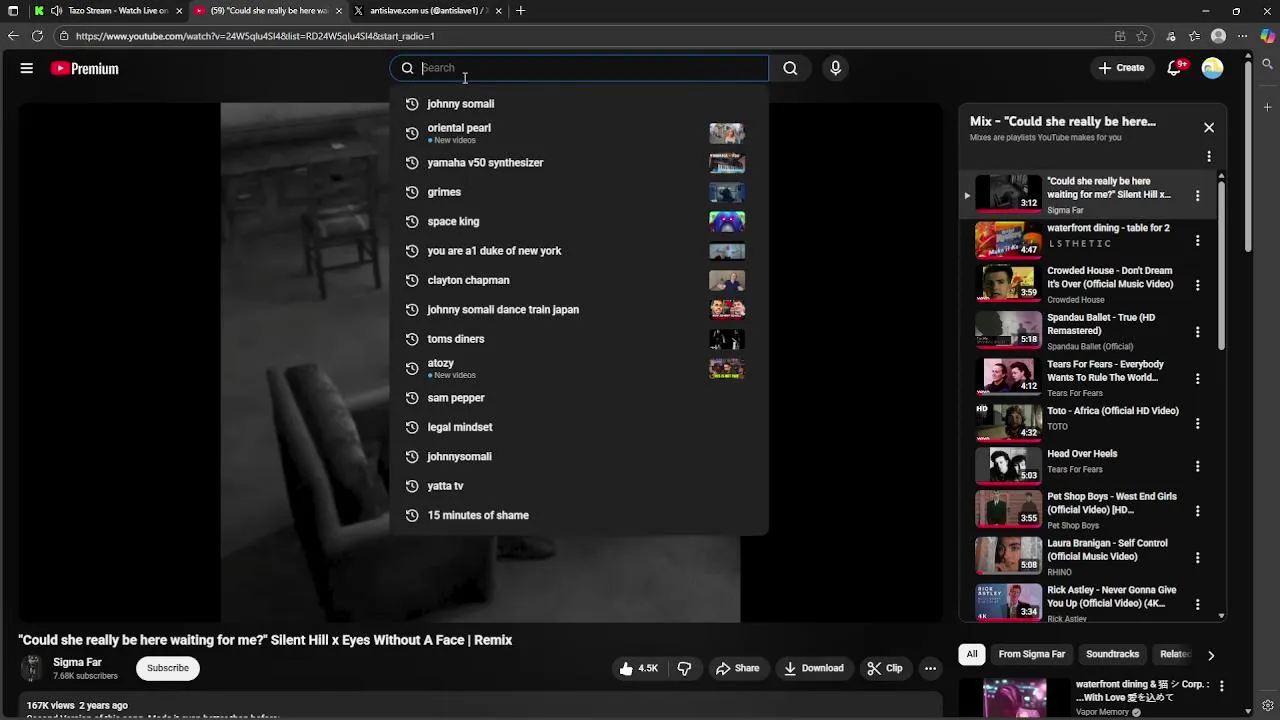Play 'Toto - Africa' thumbnail in mix
The width and height of the screenshot is (1280, 720).
coord(1008,421)
